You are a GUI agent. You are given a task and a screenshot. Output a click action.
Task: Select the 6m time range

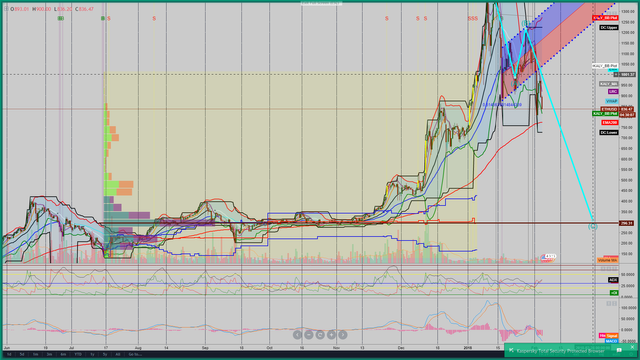coord(63,354)
